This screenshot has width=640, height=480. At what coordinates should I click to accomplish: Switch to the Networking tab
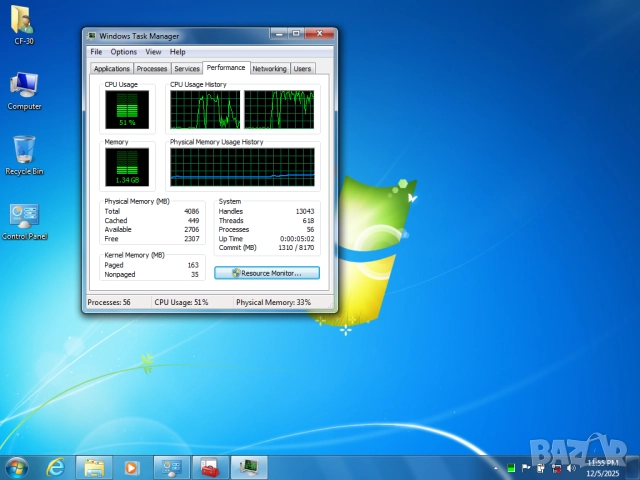pos(269,69)
